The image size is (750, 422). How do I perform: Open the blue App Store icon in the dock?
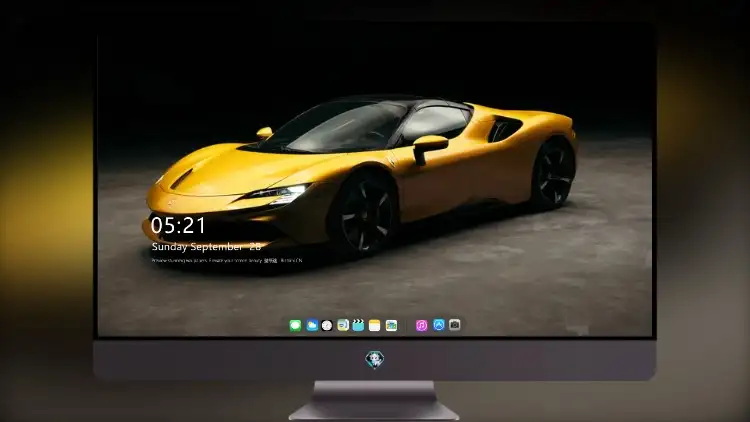click(439, 325)
